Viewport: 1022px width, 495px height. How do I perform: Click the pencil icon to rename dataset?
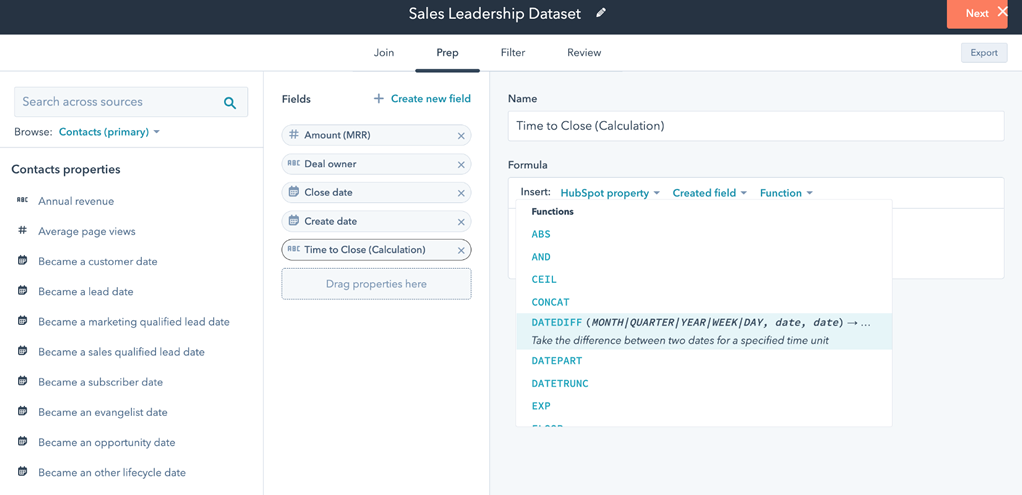(x=601, y=13)
